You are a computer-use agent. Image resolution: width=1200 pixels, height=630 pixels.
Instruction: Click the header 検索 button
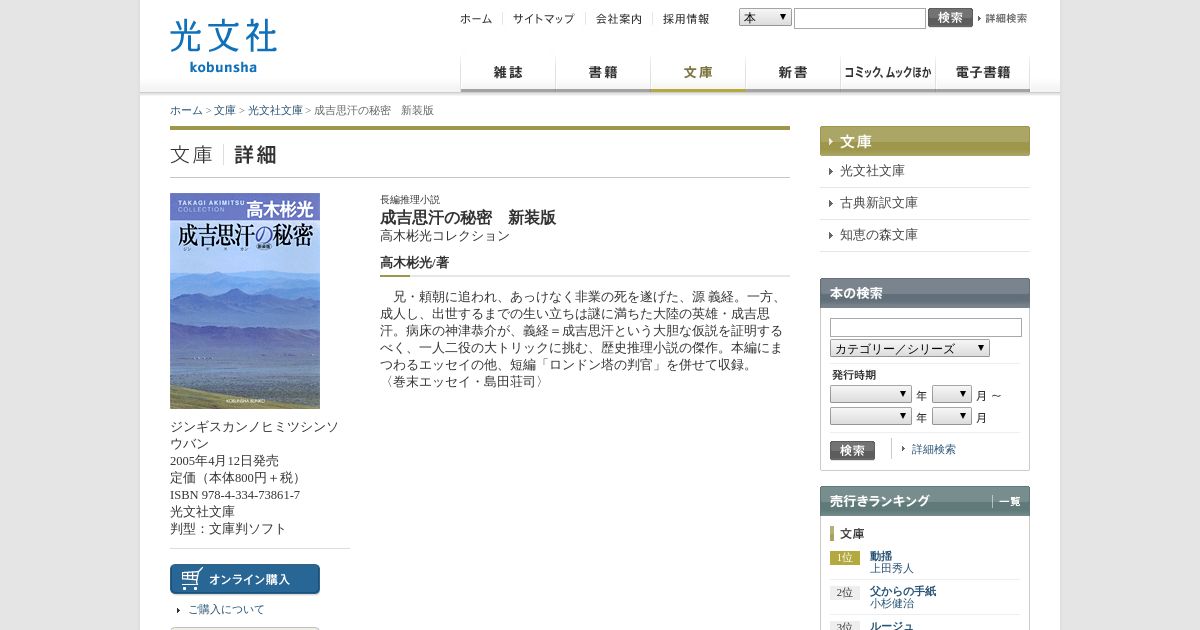tap(950, 17)
